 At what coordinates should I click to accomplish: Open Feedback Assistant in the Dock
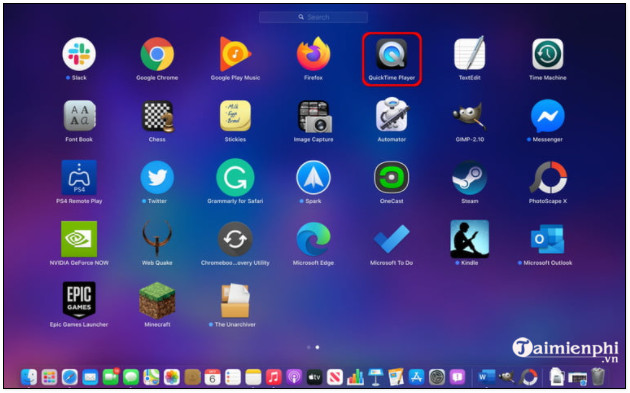point(457,377)
